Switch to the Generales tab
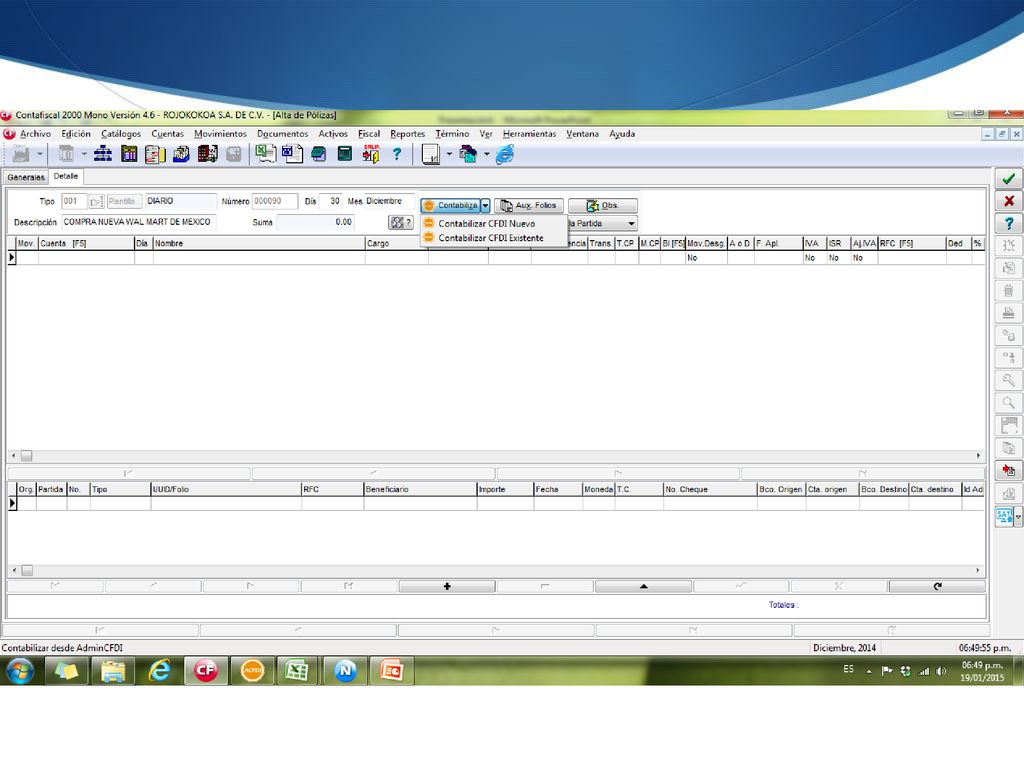Screen dimensions: 1024x768 click(x=26, y=177)
